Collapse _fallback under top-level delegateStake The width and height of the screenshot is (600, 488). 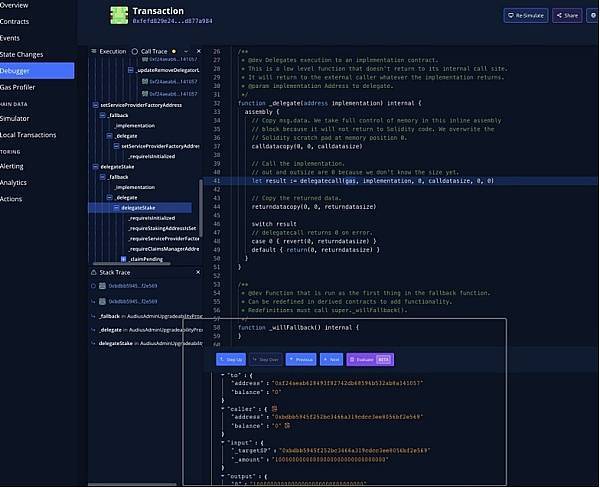(103, 177)
